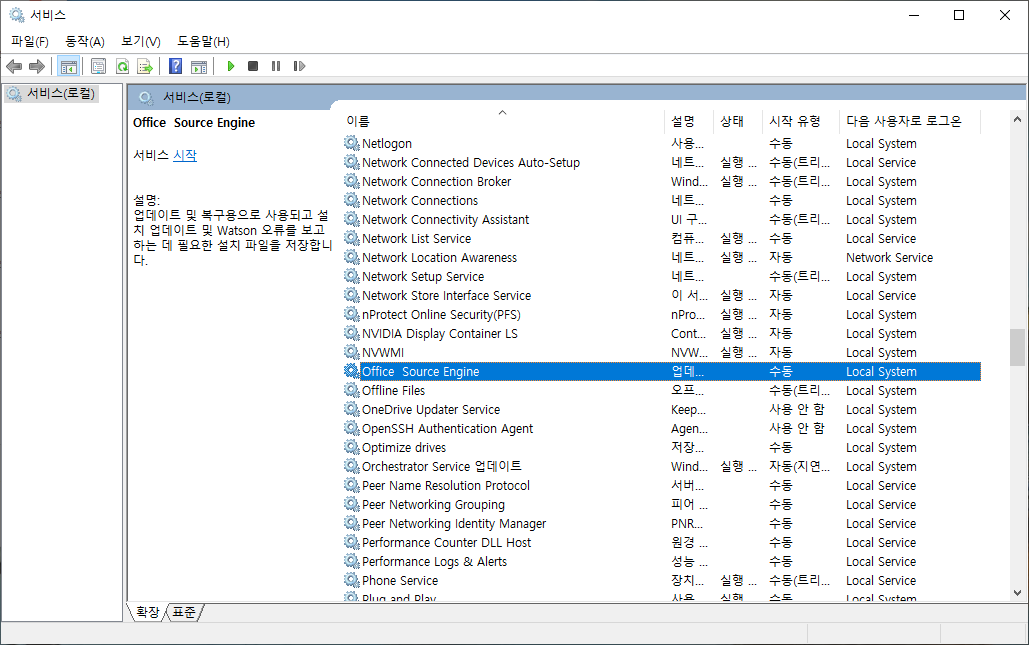The height and width of the screenshot is (645, 1029).
Task: Switch to the 확장 tab
Action: pyautogui.click(x=148, y=612)
